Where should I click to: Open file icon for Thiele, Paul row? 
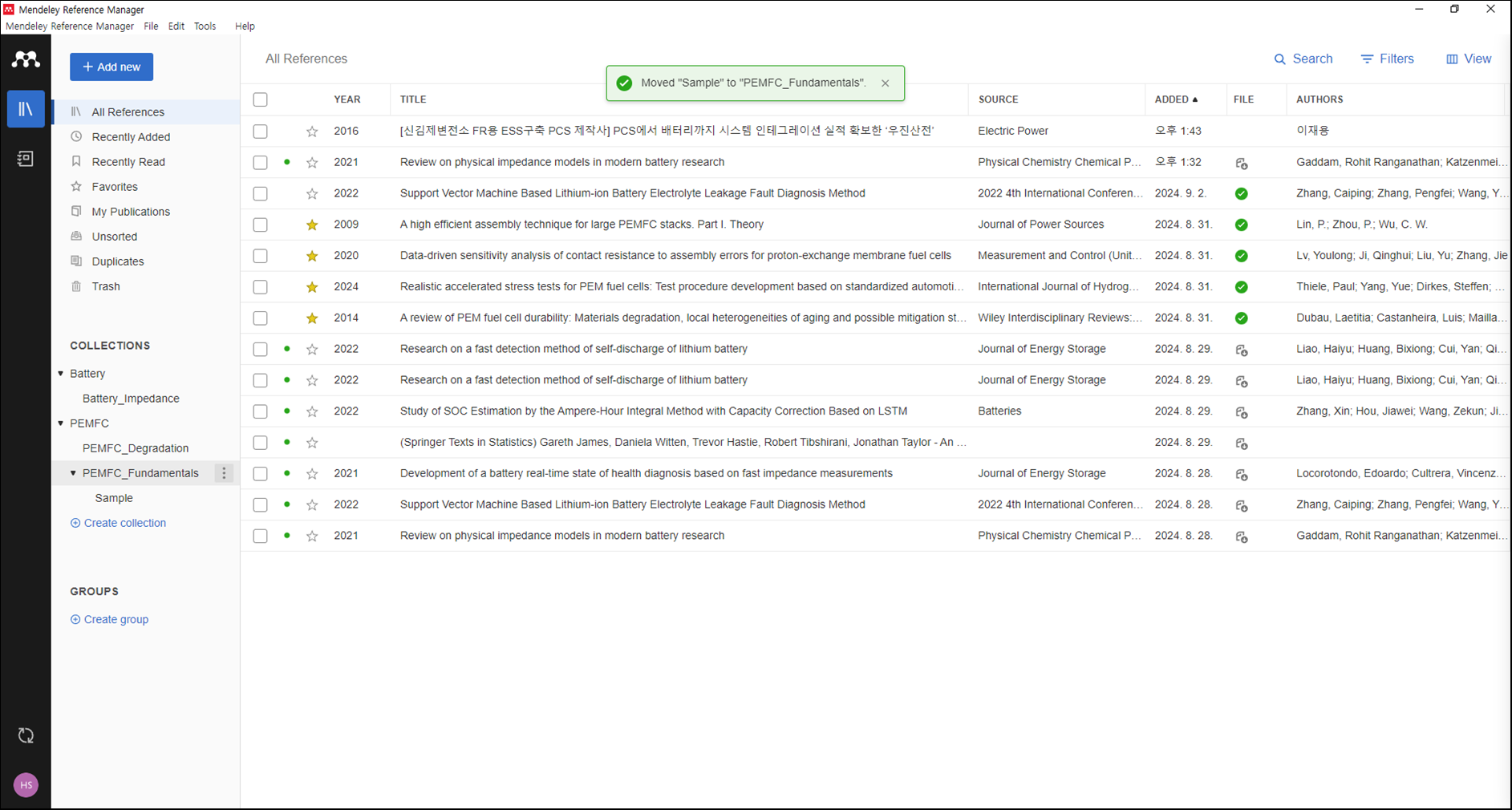[x=1241, y=287]
